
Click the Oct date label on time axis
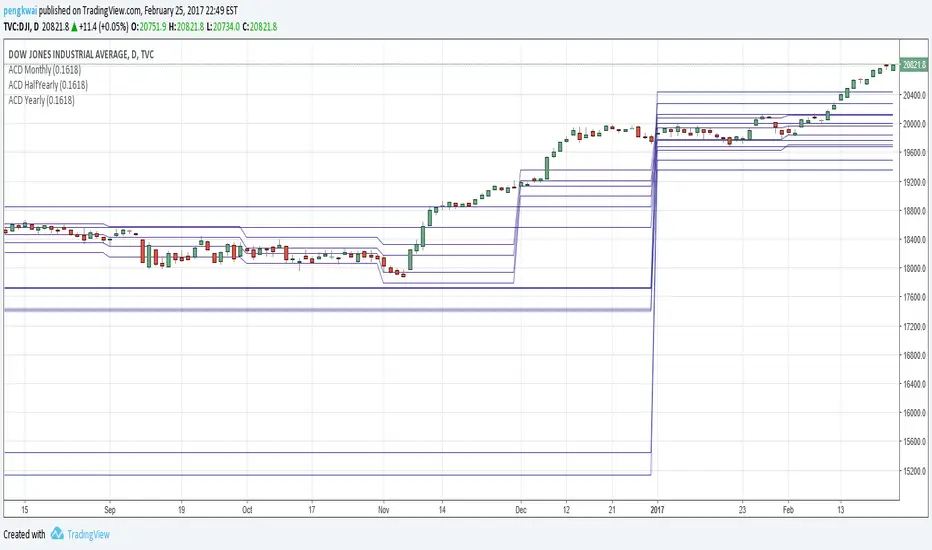(x=247, y=510)
